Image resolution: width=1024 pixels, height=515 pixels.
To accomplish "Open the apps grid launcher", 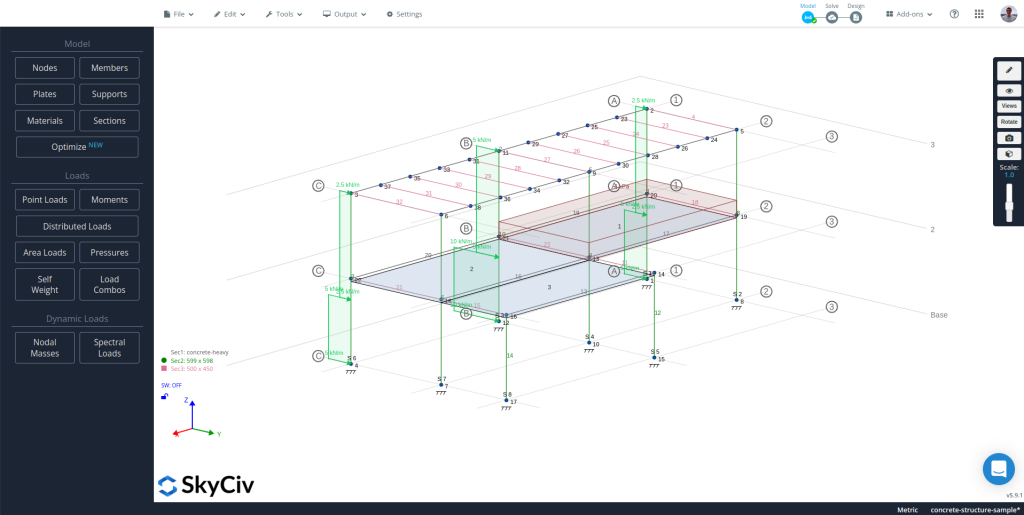I will (x=979, y=14).
